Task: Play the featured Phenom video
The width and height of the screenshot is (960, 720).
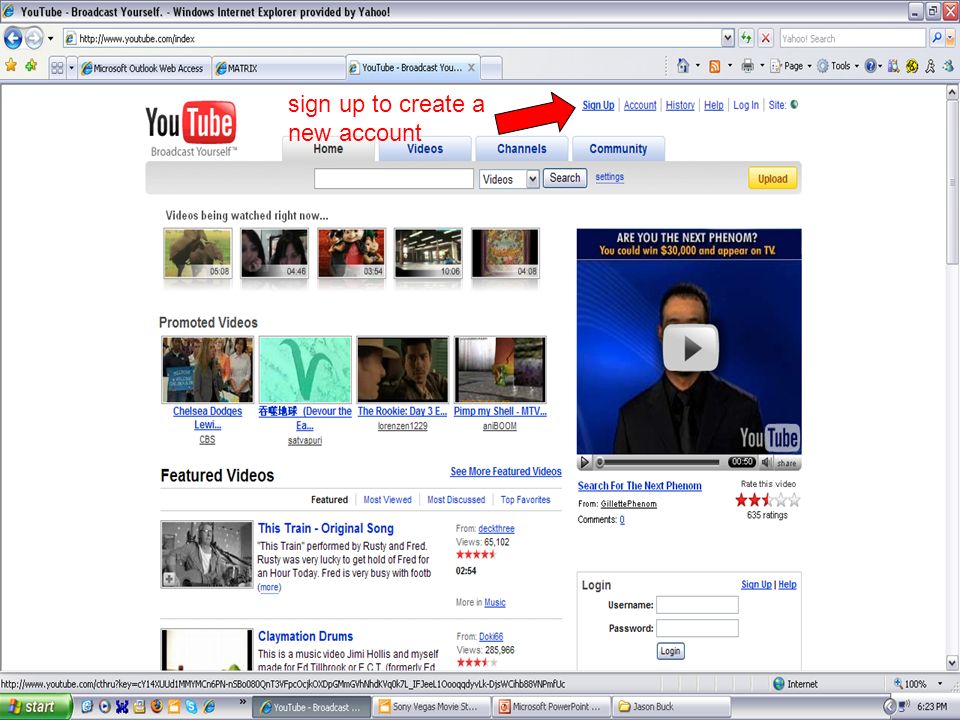Action: tap(691, 348)
